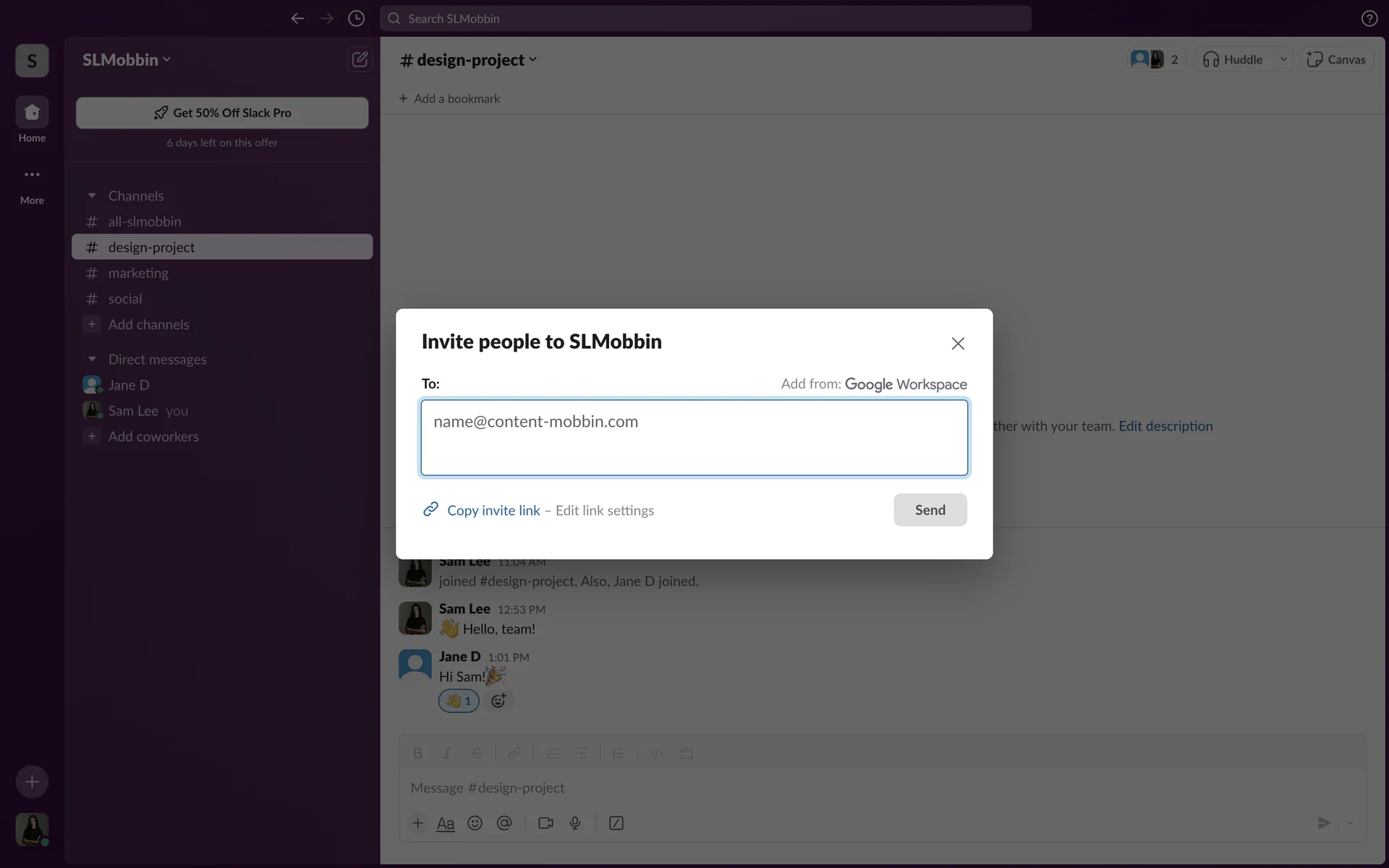The width and height of the screenshot is (1389, 868).
Task: Expand Huddle options dropdown arrow
Action: [x=1283, y=59]
